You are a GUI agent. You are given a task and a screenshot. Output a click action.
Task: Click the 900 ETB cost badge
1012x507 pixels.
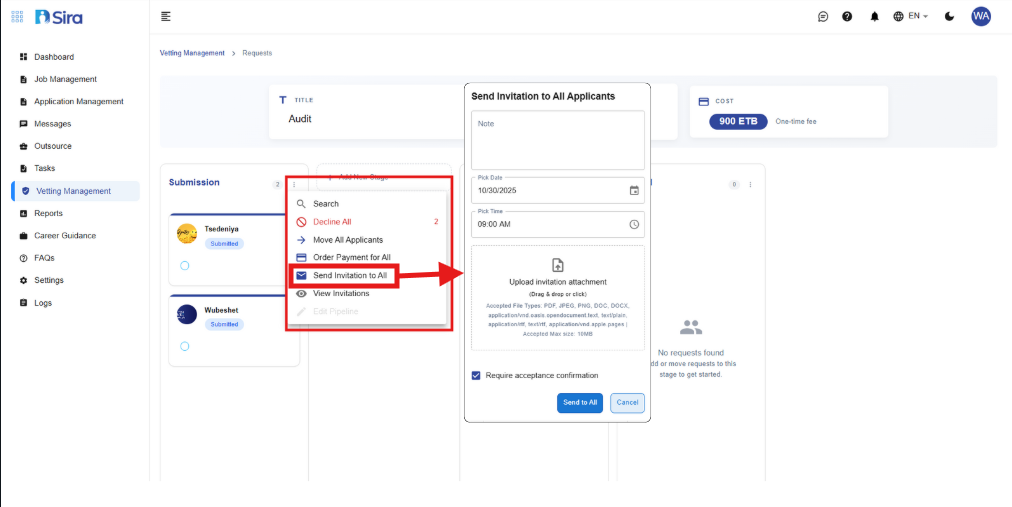738,121
